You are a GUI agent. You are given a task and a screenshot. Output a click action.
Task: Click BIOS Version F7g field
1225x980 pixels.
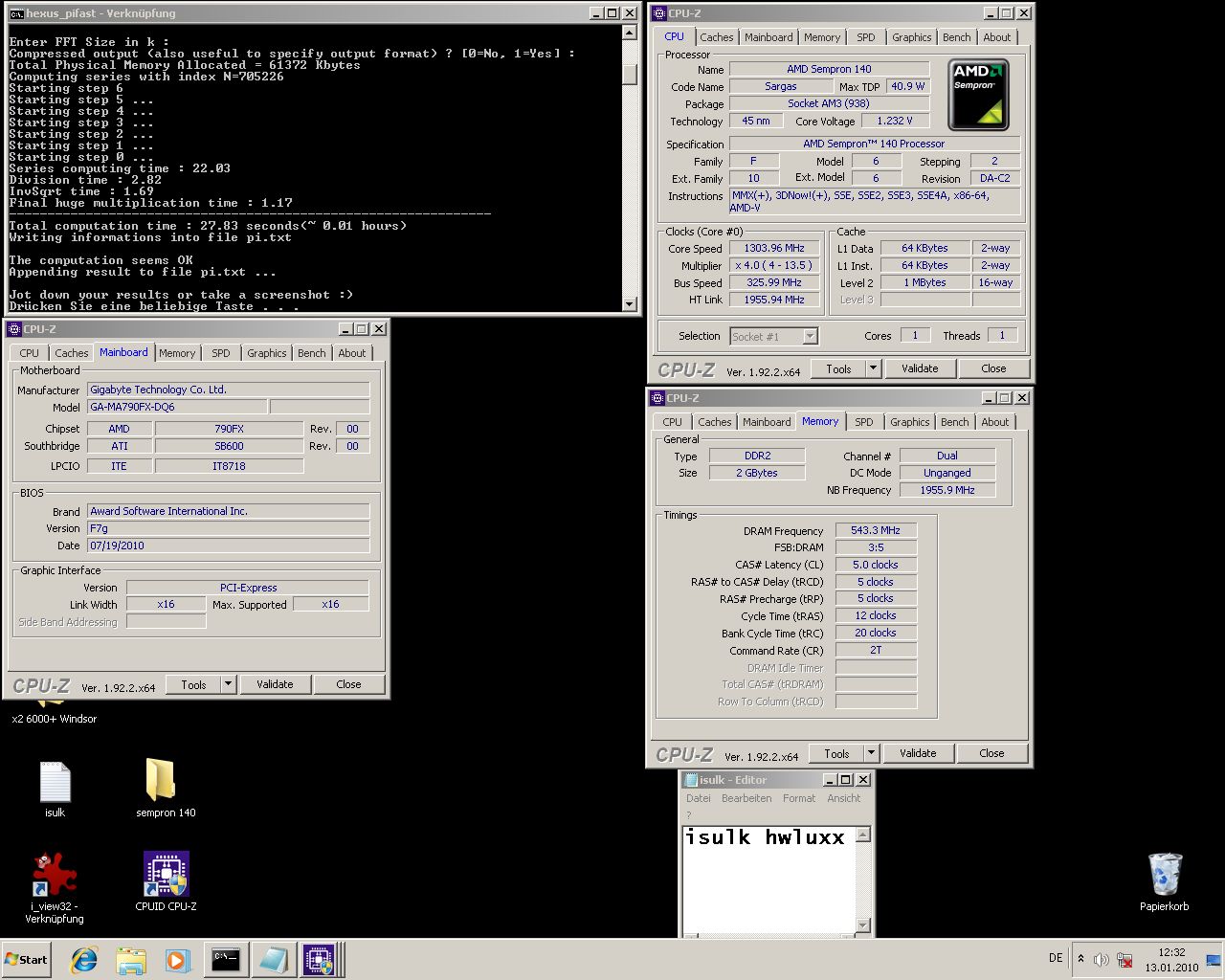229,528
